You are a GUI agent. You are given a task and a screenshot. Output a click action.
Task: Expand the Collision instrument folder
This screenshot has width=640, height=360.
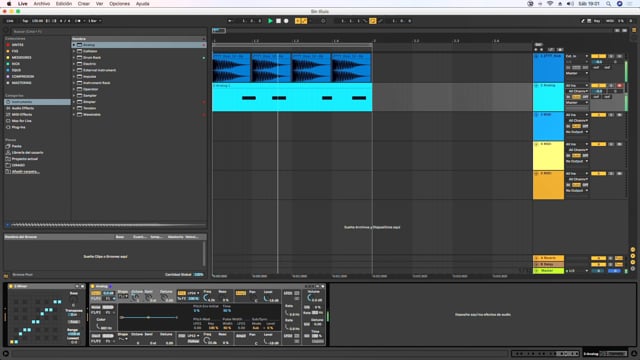coord(74,51)
